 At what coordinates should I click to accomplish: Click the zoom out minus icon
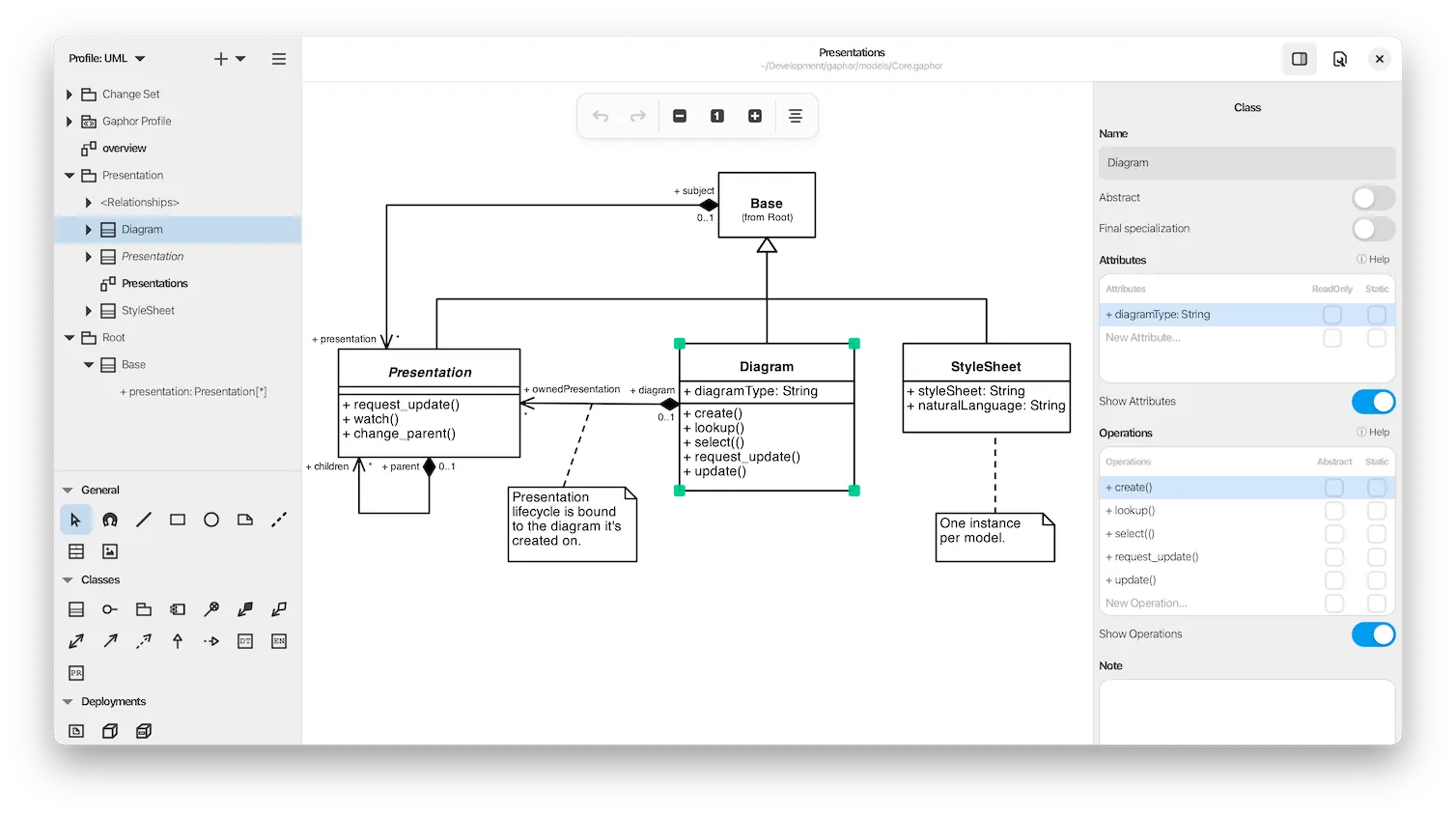click(680, 116)
